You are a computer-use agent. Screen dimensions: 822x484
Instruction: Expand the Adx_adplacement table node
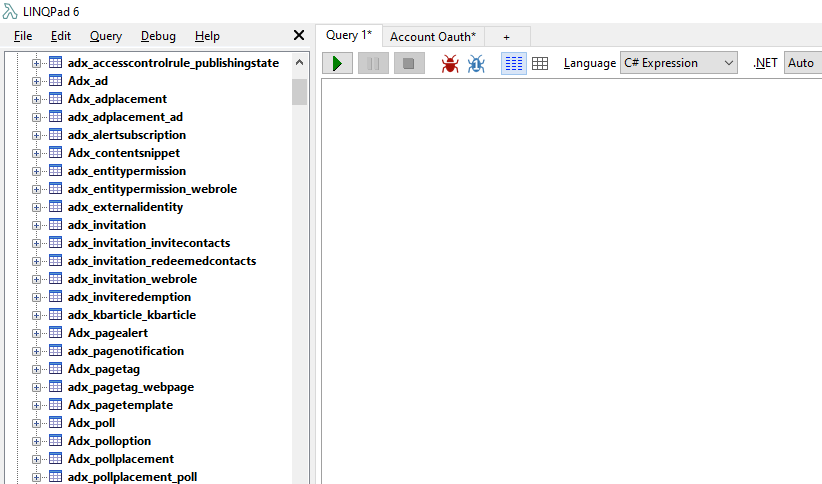pyautogui.click(x=36, y=99)
